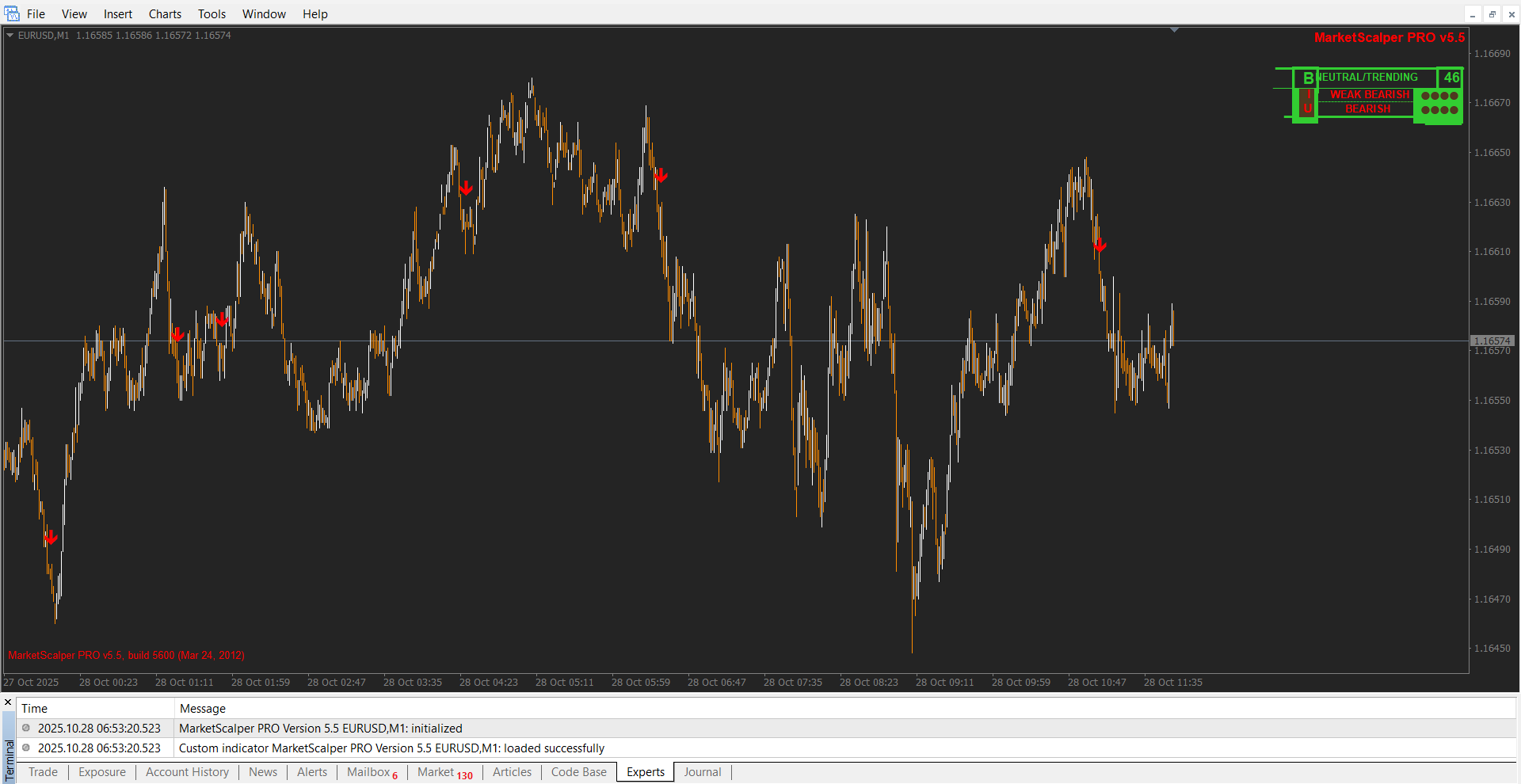Open the News tab
1521x784 pixels.
pos(263,772)
